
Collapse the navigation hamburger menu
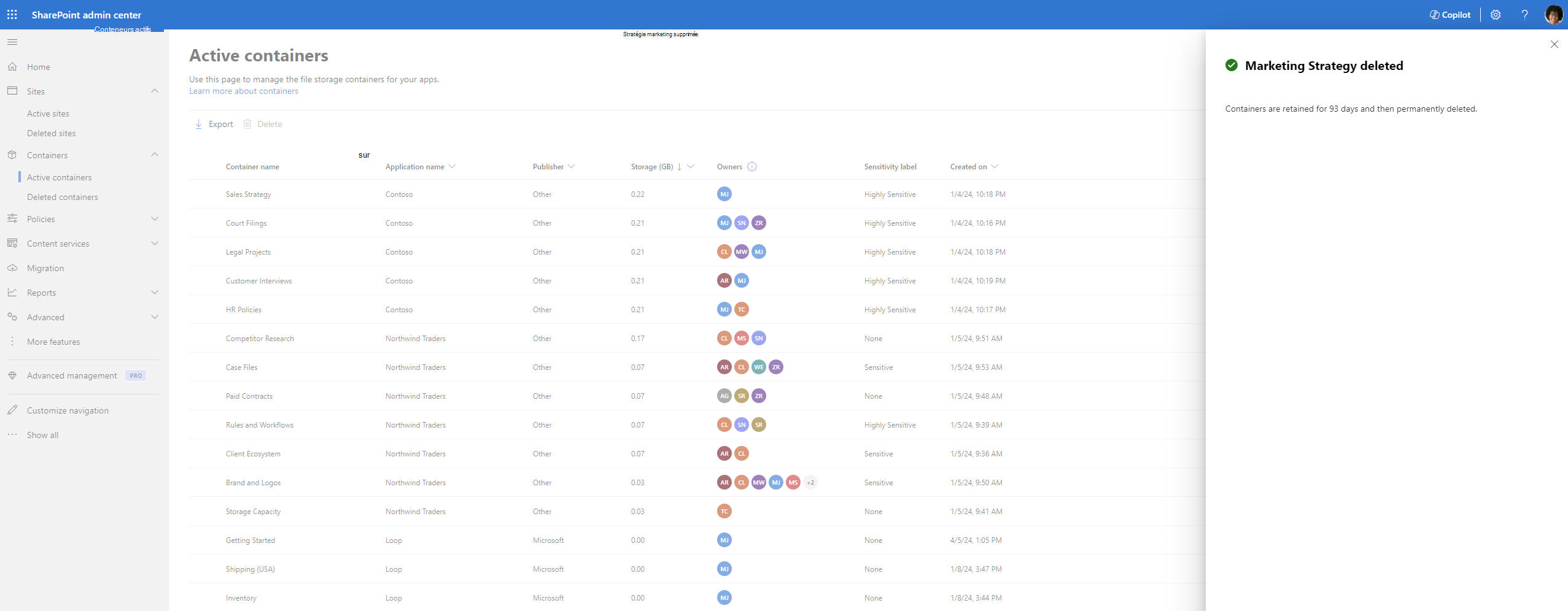pos(12,42)
